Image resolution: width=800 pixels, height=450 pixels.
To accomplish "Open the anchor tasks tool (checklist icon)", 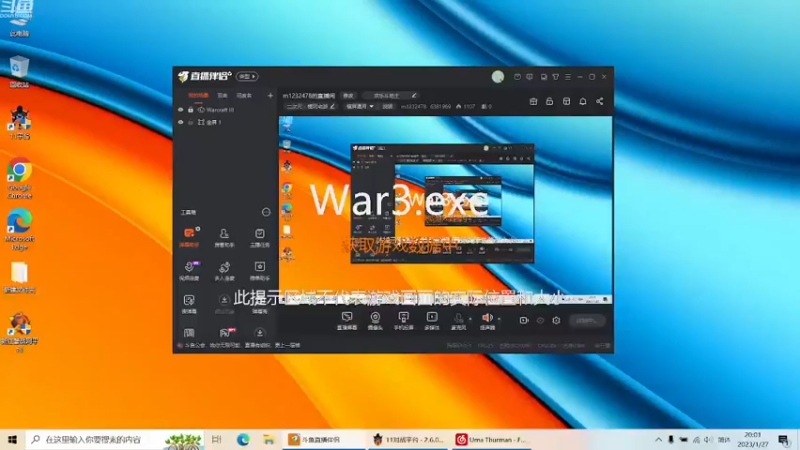I will pyautogui.click(x=260, y=237).
